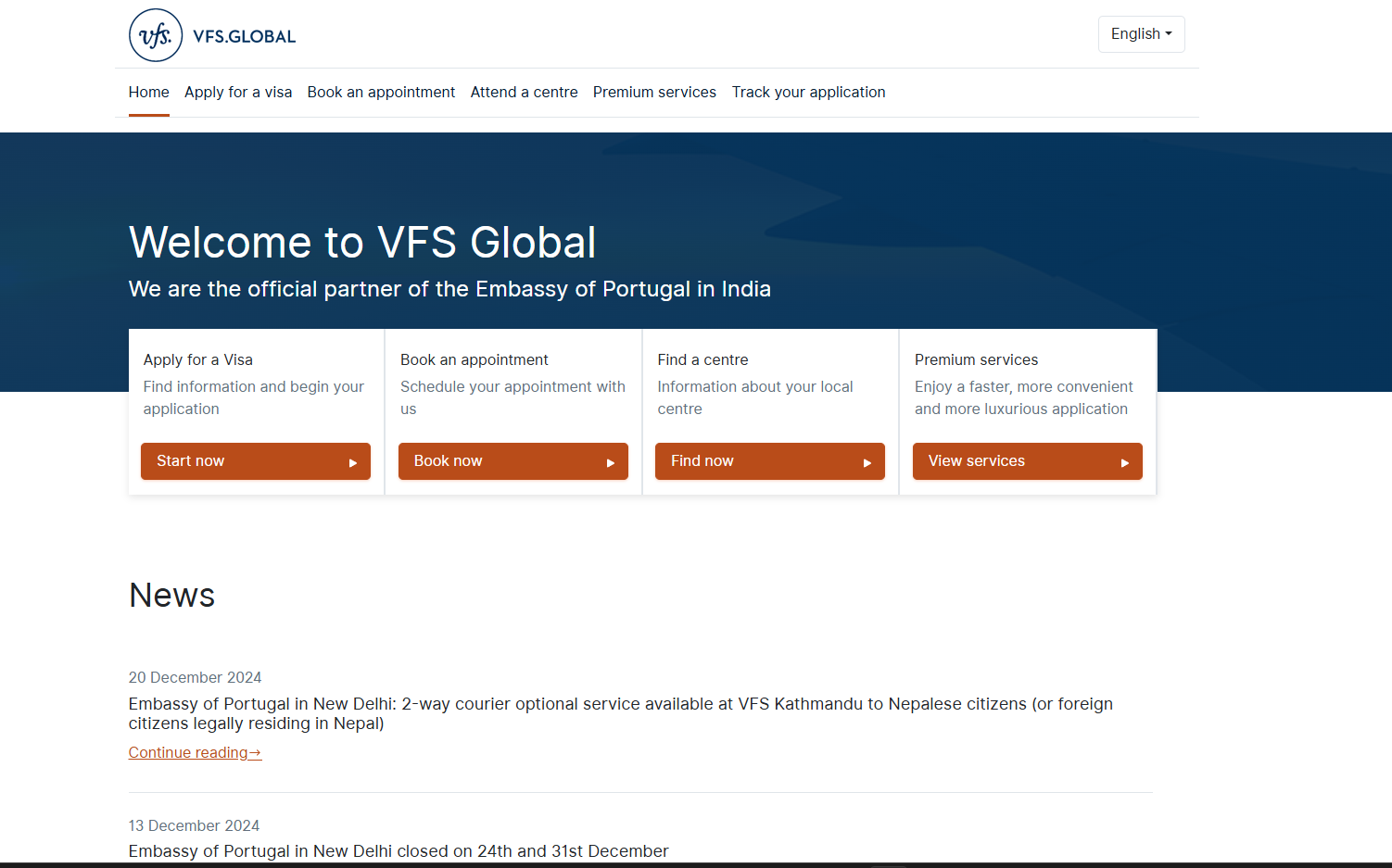Open the Track your application menu item

pyautogui.click(x=808, y=92)
